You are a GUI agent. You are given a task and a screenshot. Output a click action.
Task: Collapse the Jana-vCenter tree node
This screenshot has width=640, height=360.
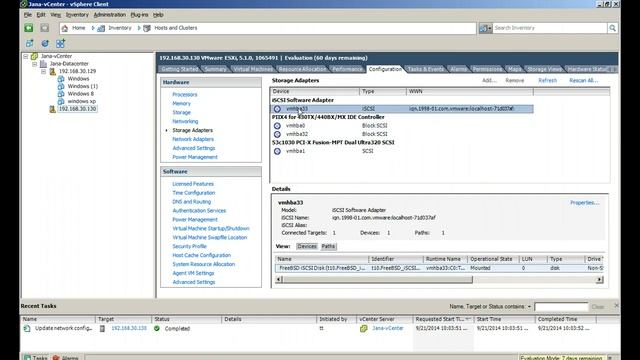pyautogui.click(x=26, y=56)
